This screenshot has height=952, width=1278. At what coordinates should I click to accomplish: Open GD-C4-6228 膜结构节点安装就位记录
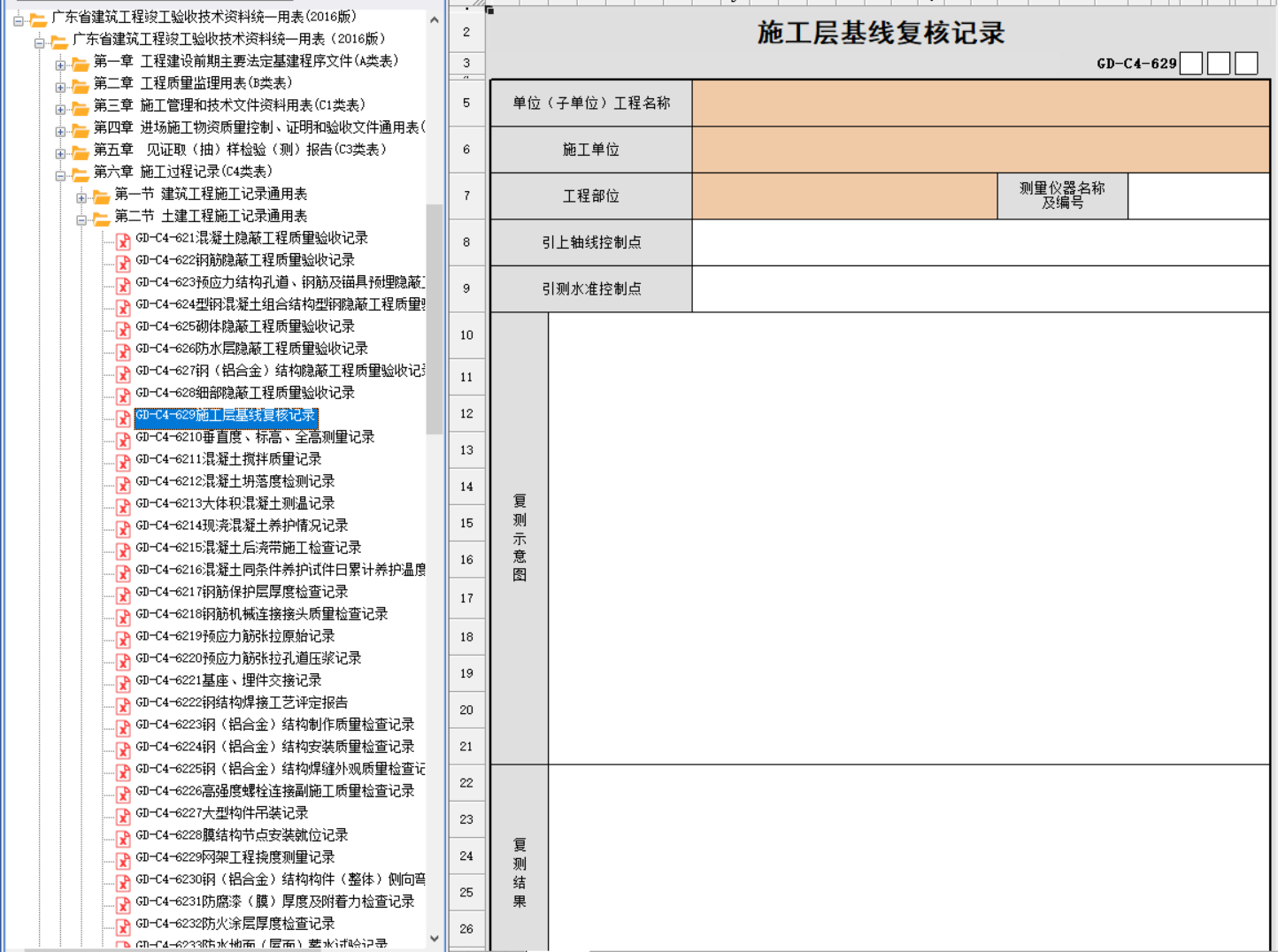(242, 835)
